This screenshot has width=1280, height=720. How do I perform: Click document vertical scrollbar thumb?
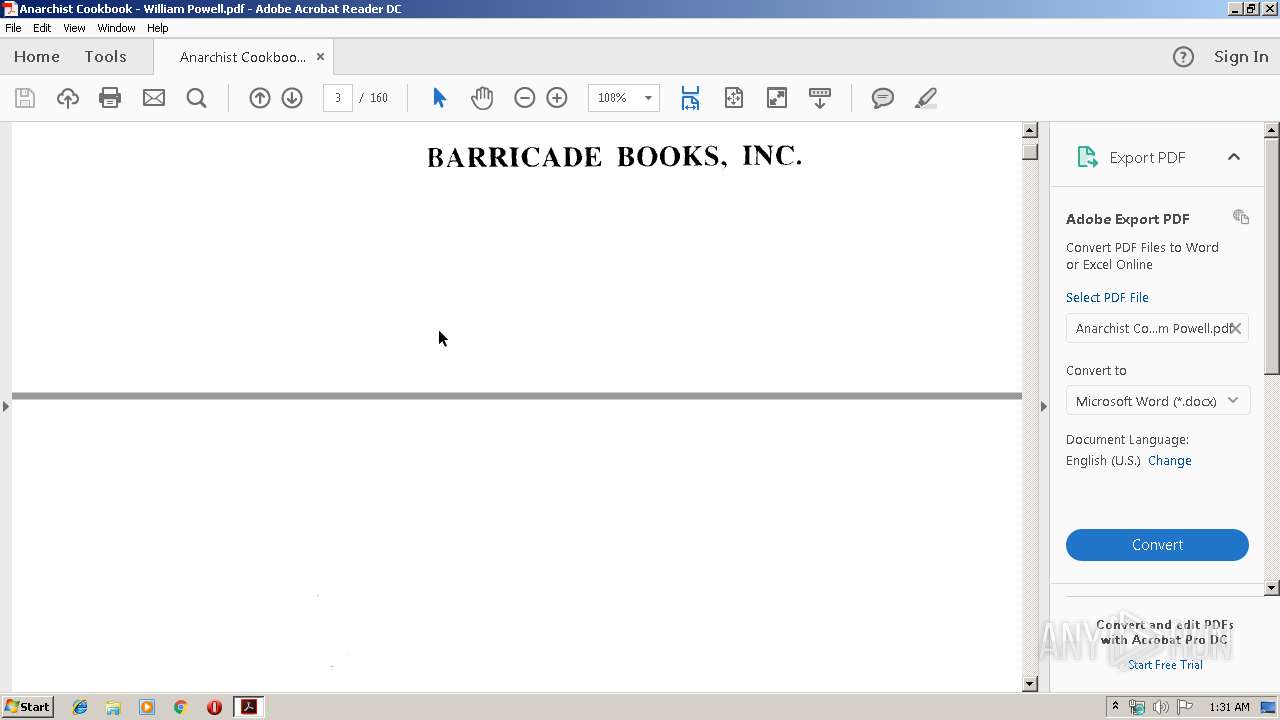[1030, 151]
